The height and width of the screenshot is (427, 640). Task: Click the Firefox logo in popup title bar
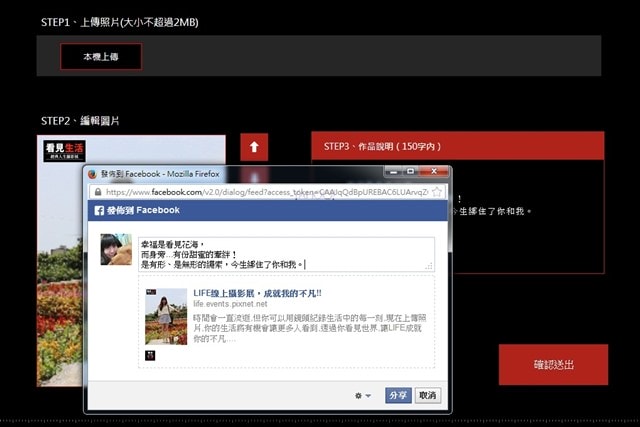93,173
